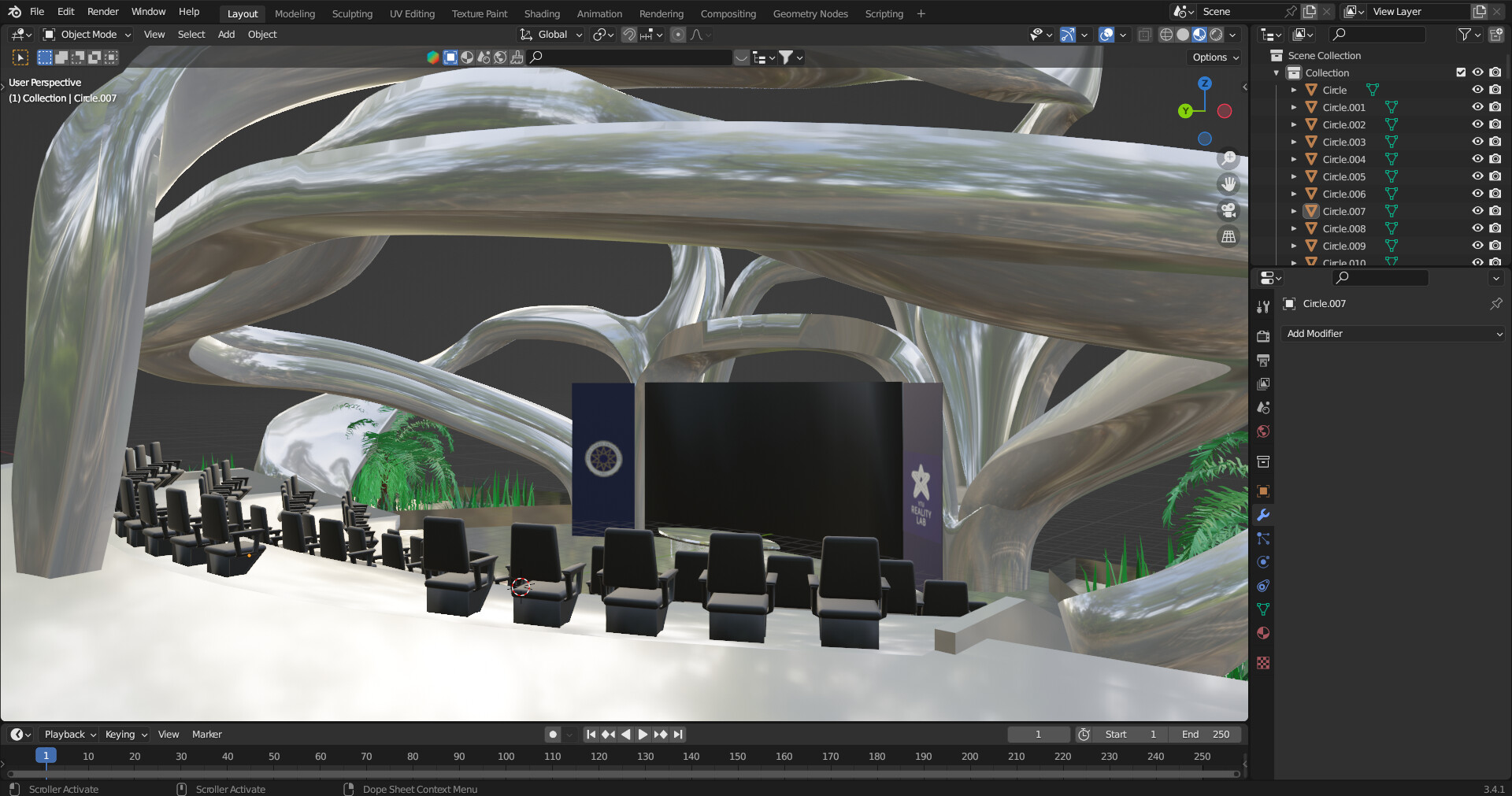The height and width of the screenshot is (796, 1512).
Task: Hide Circle.003 using its eye icon
Action: click(1477, 142)
